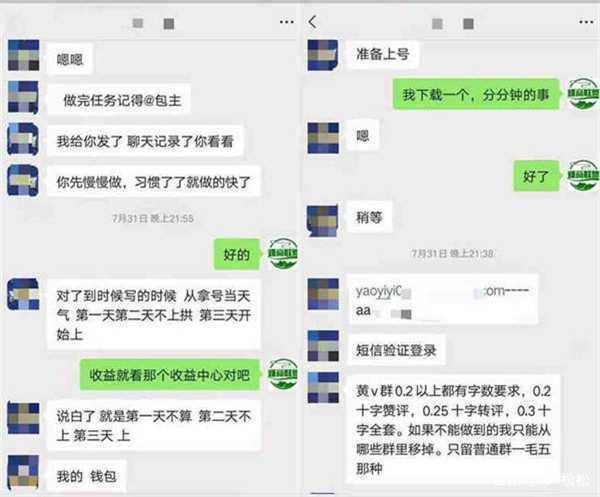Tap the avatar beside 准备上号 message
This screenshot has height=497, width=600.
(x=323, y=55)
